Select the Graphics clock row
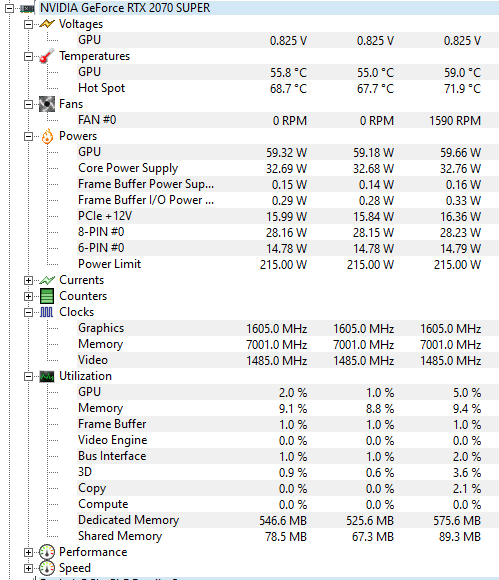The image size is (499, 580). [288, 328]
